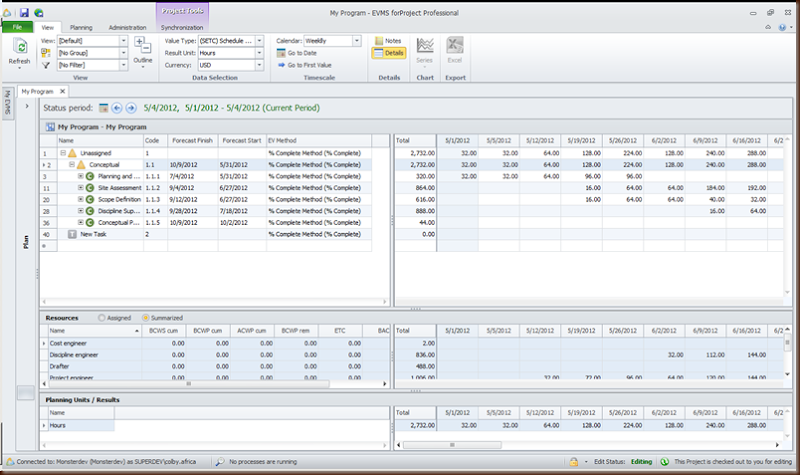Click the Save icon in title bar
The image size is (800, 475).
25,12
